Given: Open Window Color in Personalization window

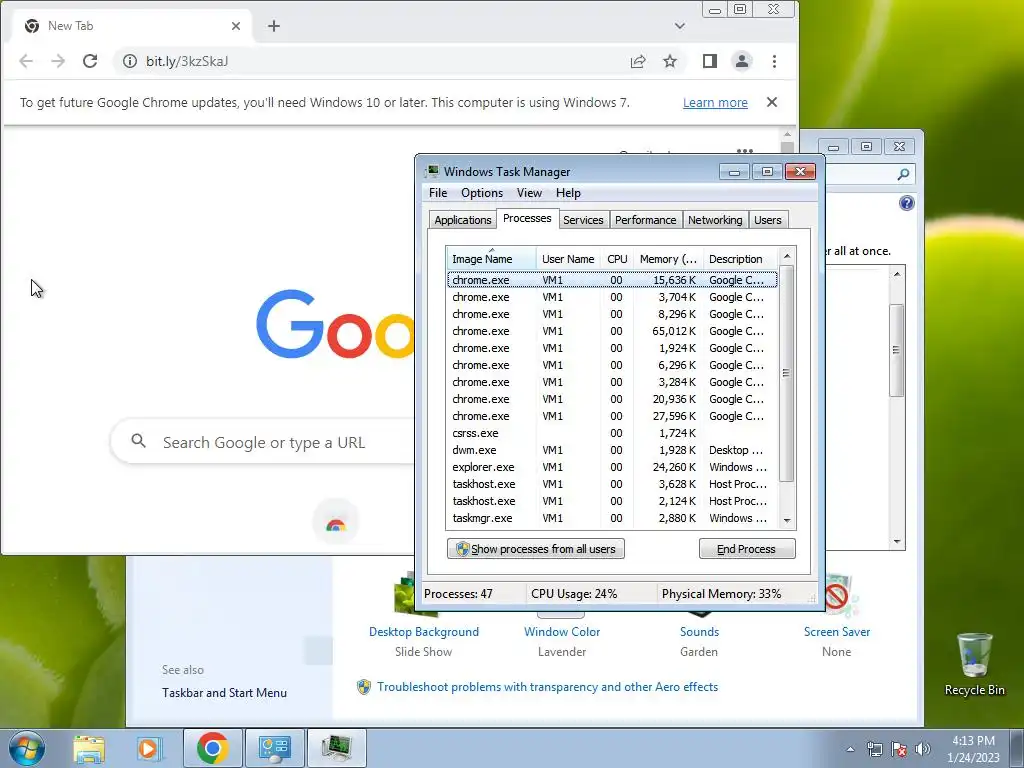Looking at the screenshot, I should 562,632.
